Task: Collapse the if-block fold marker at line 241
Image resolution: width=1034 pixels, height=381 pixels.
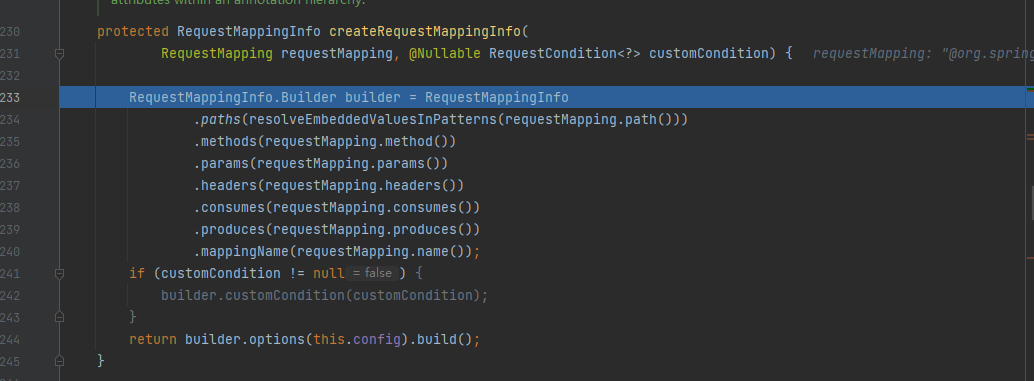Action: point(59,274)
